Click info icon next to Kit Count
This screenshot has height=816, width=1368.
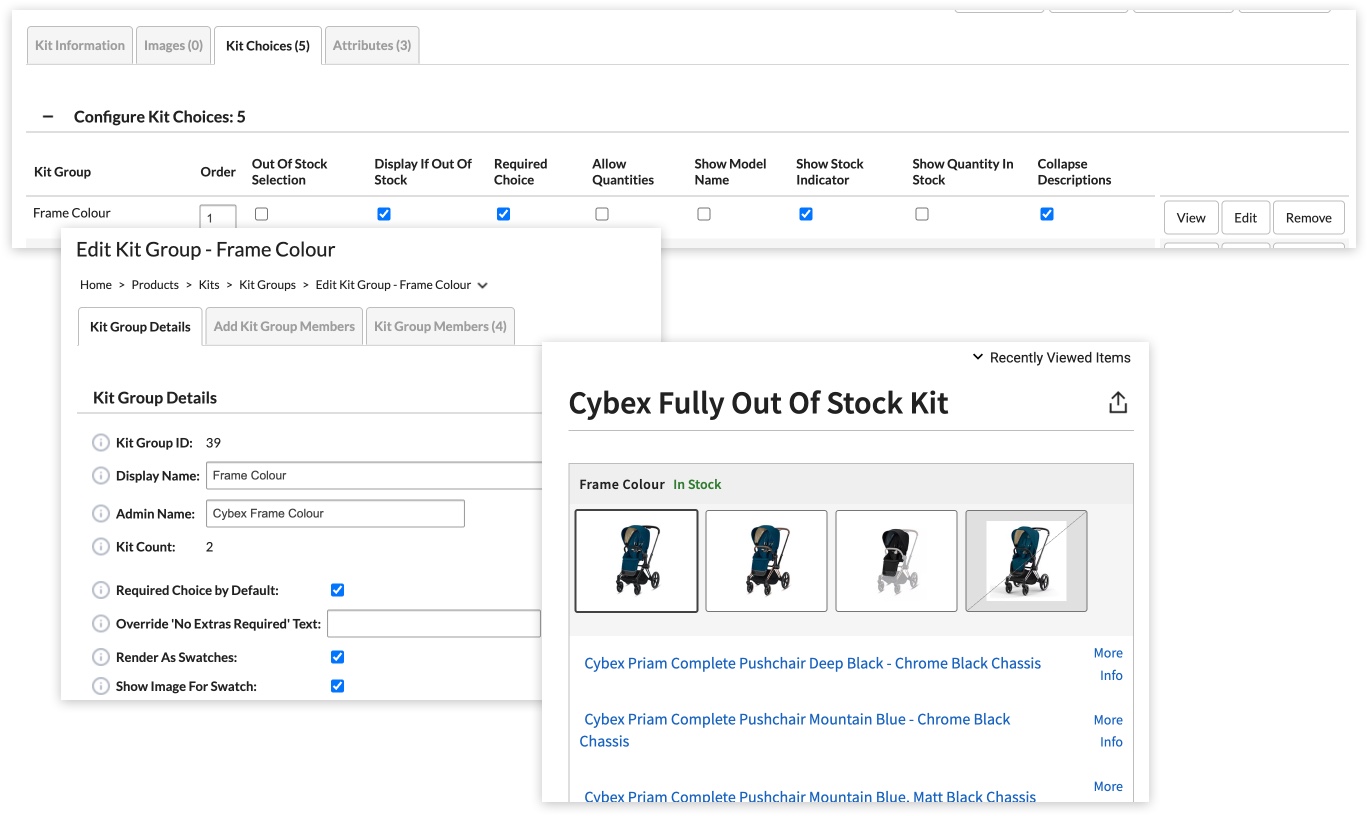click(101, 547)
